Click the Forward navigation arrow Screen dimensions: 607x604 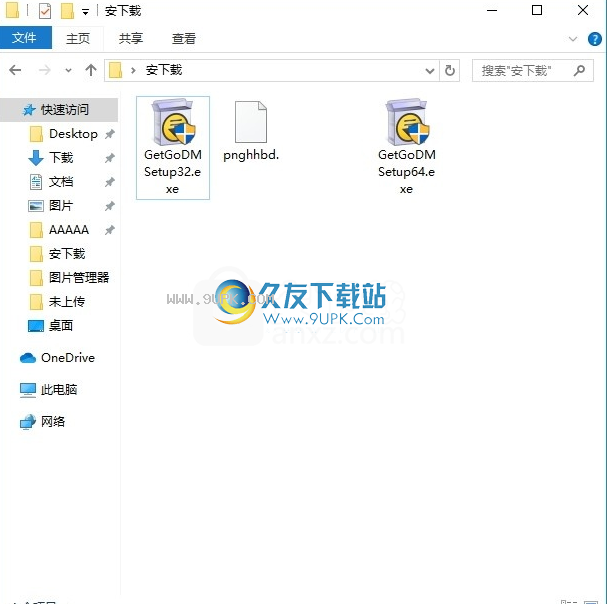(x=45, y=70)
